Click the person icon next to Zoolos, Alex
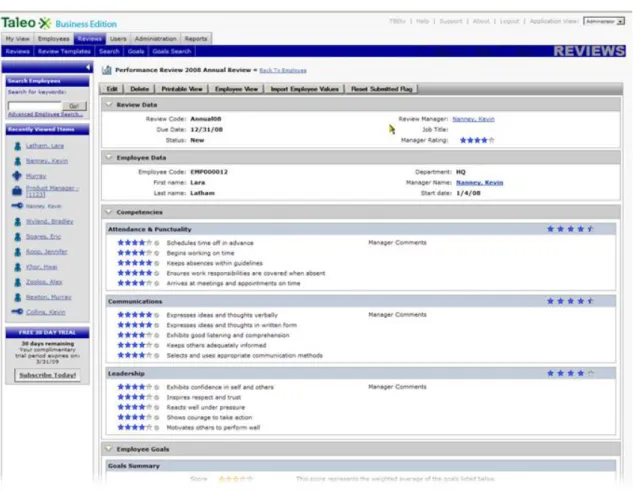 (x=17, y=282)
